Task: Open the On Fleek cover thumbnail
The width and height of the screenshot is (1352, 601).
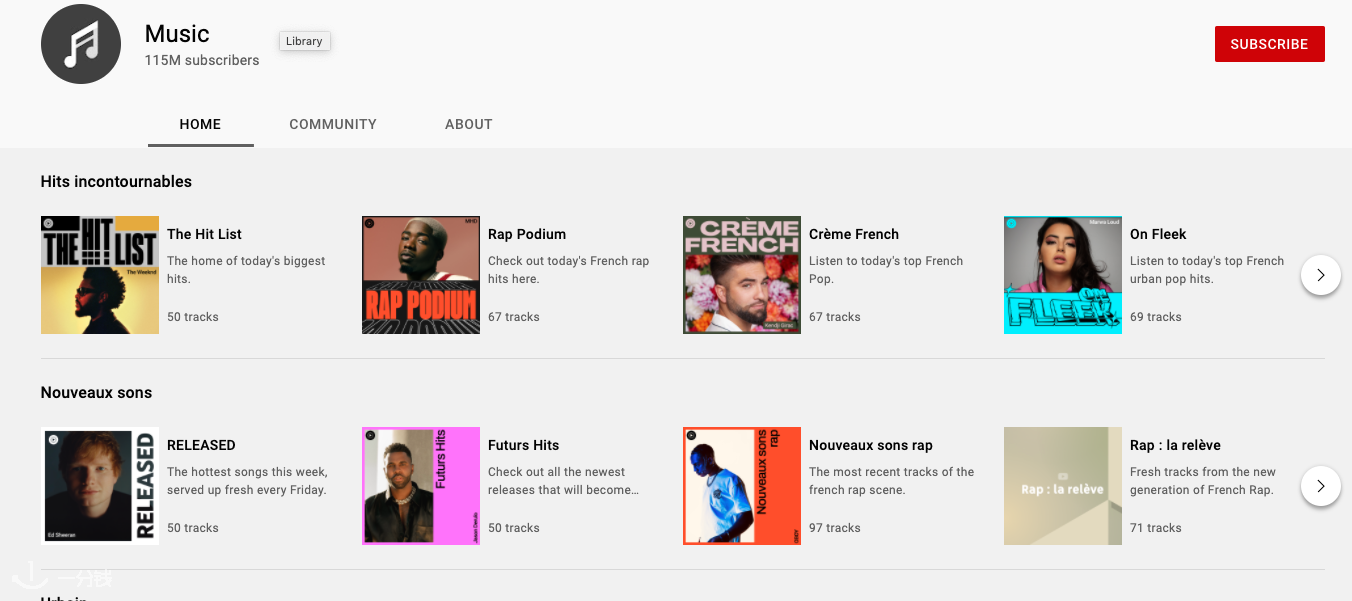Action: point(1063,275)
